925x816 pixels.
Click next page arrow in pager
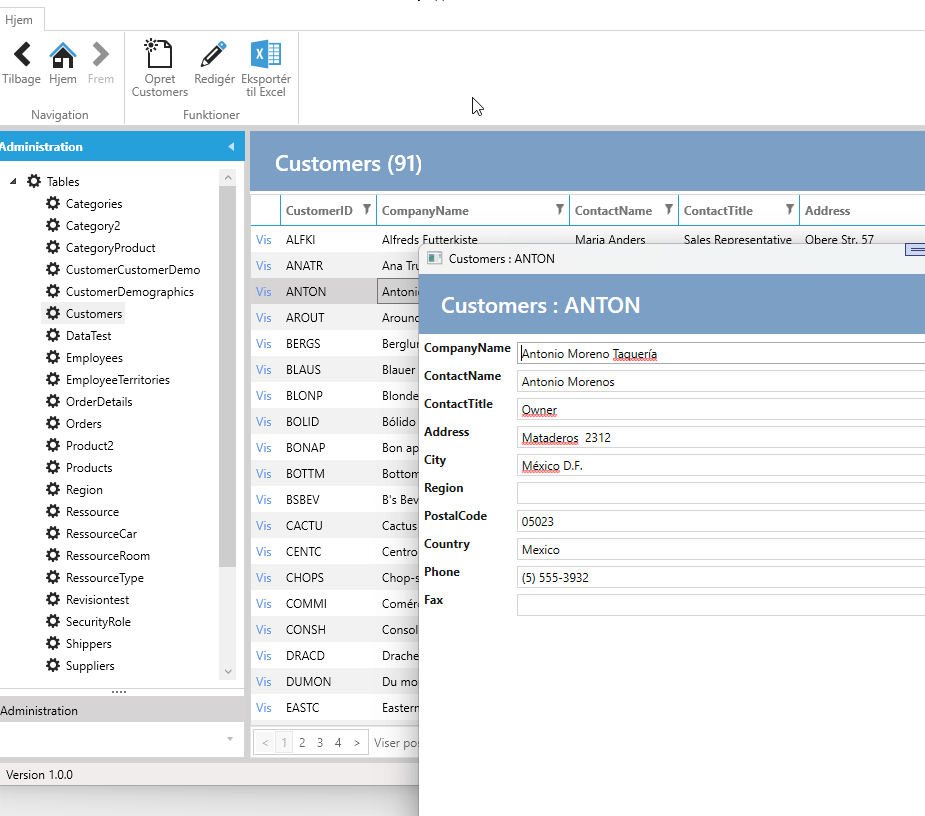click(x=357, y=743)
